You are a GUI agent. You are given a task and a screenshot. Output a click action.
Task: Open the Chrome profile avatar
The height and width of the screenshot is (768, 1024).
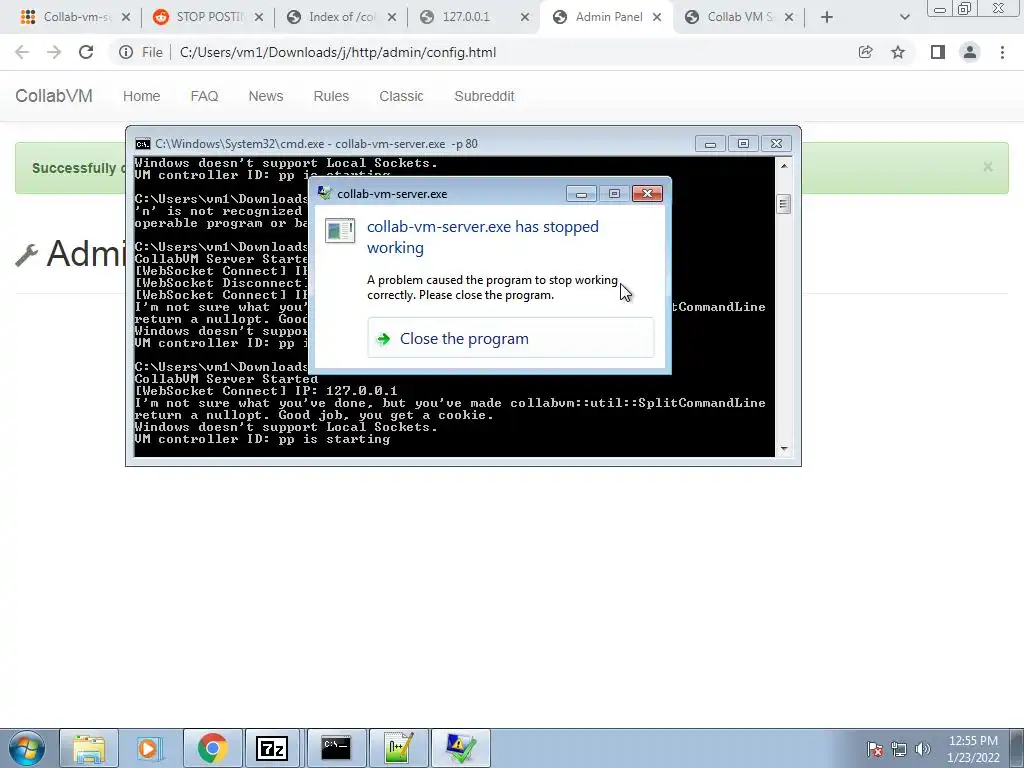[x=970, y=52]
